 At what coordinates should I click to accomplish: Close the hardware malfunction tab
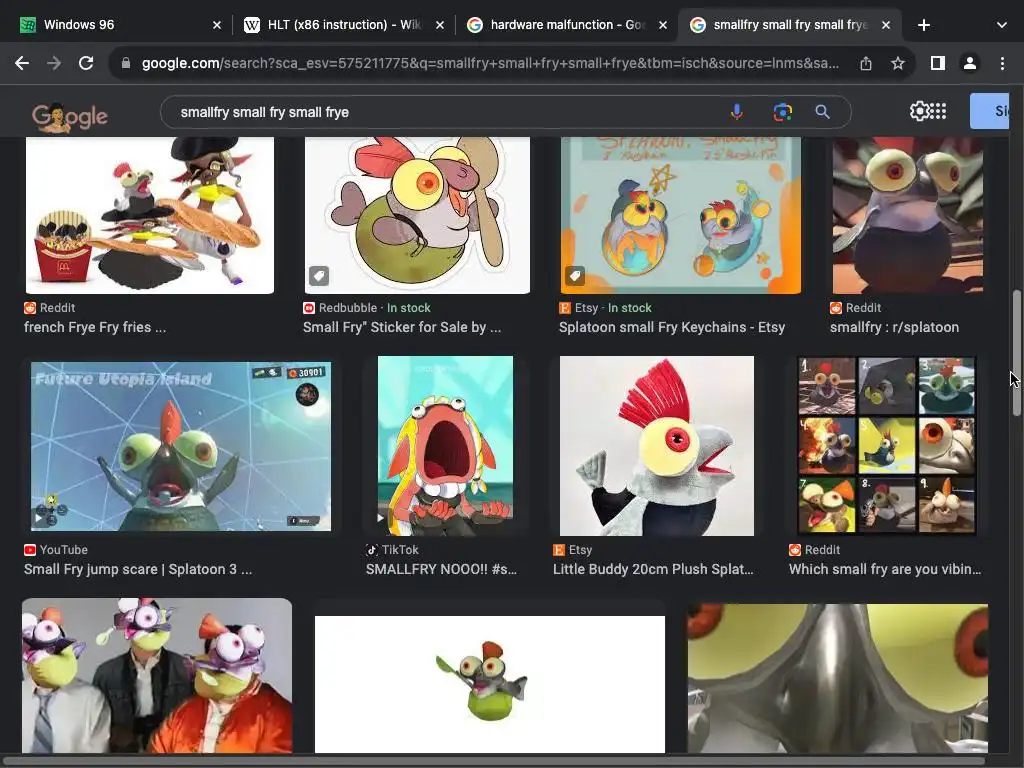[x=663, y=25]
